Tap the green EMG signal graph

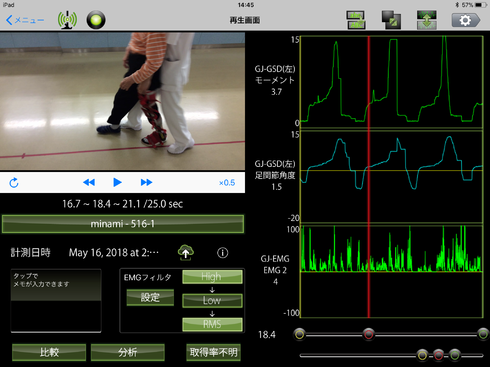click(x=392, y=272)
